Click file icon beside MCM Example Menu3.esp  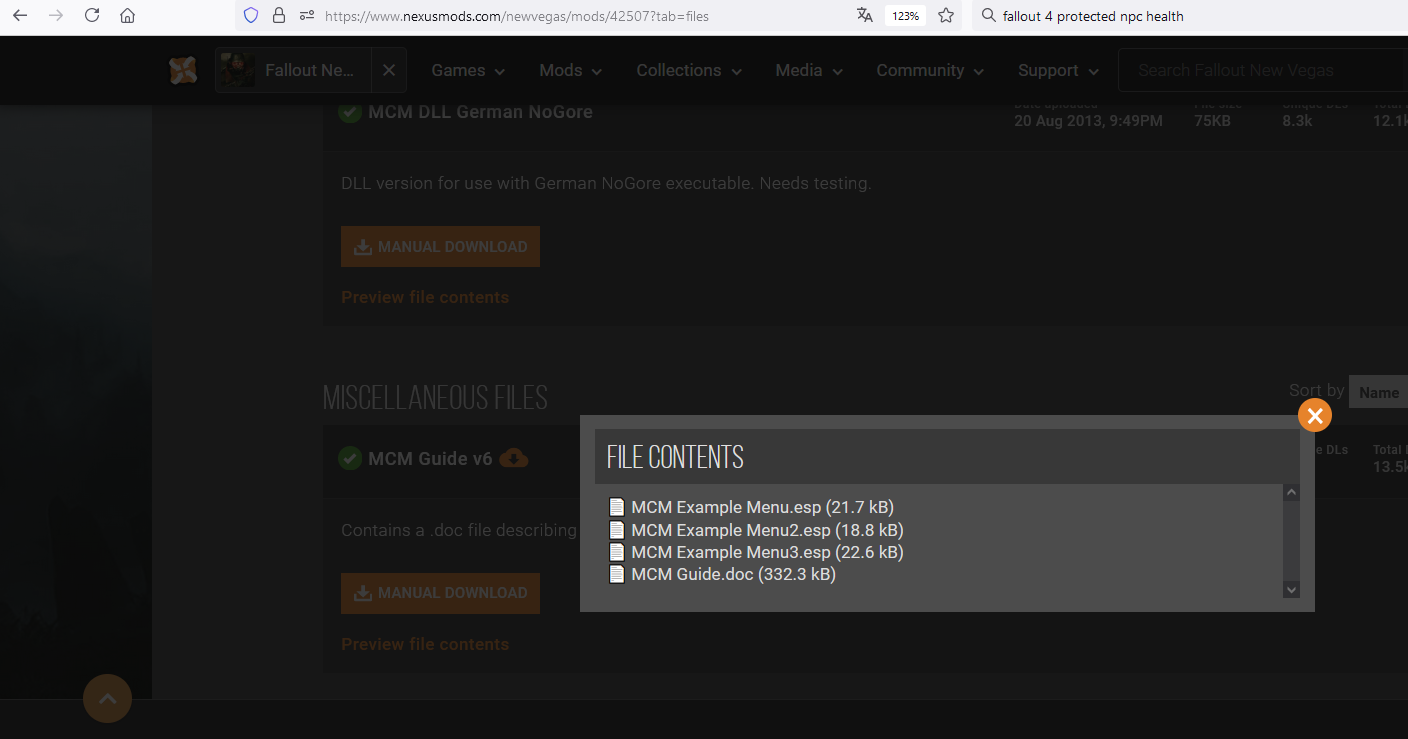tap(616, 552)
